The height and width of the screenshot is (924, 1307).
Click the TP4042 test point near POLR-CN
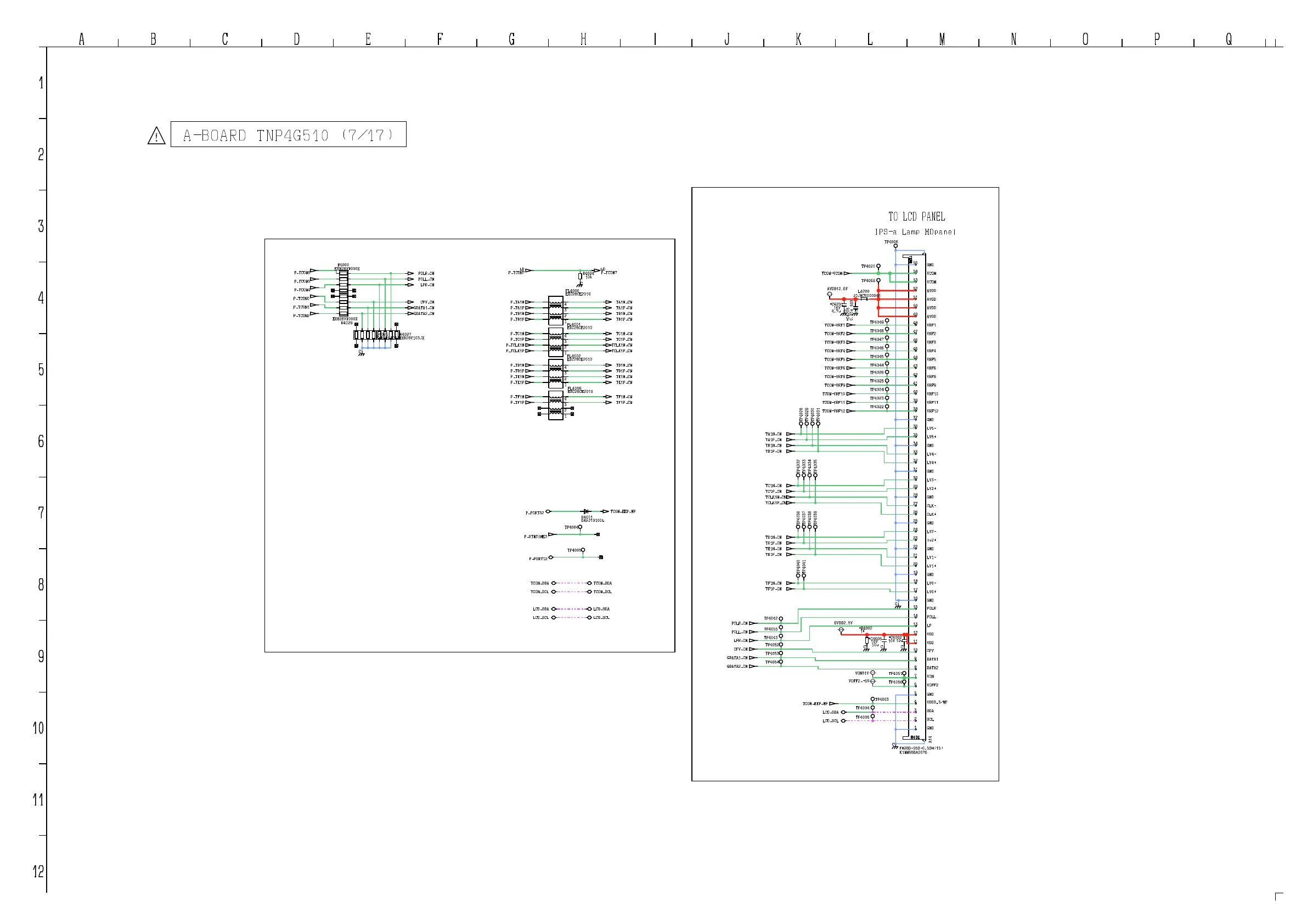780,619
